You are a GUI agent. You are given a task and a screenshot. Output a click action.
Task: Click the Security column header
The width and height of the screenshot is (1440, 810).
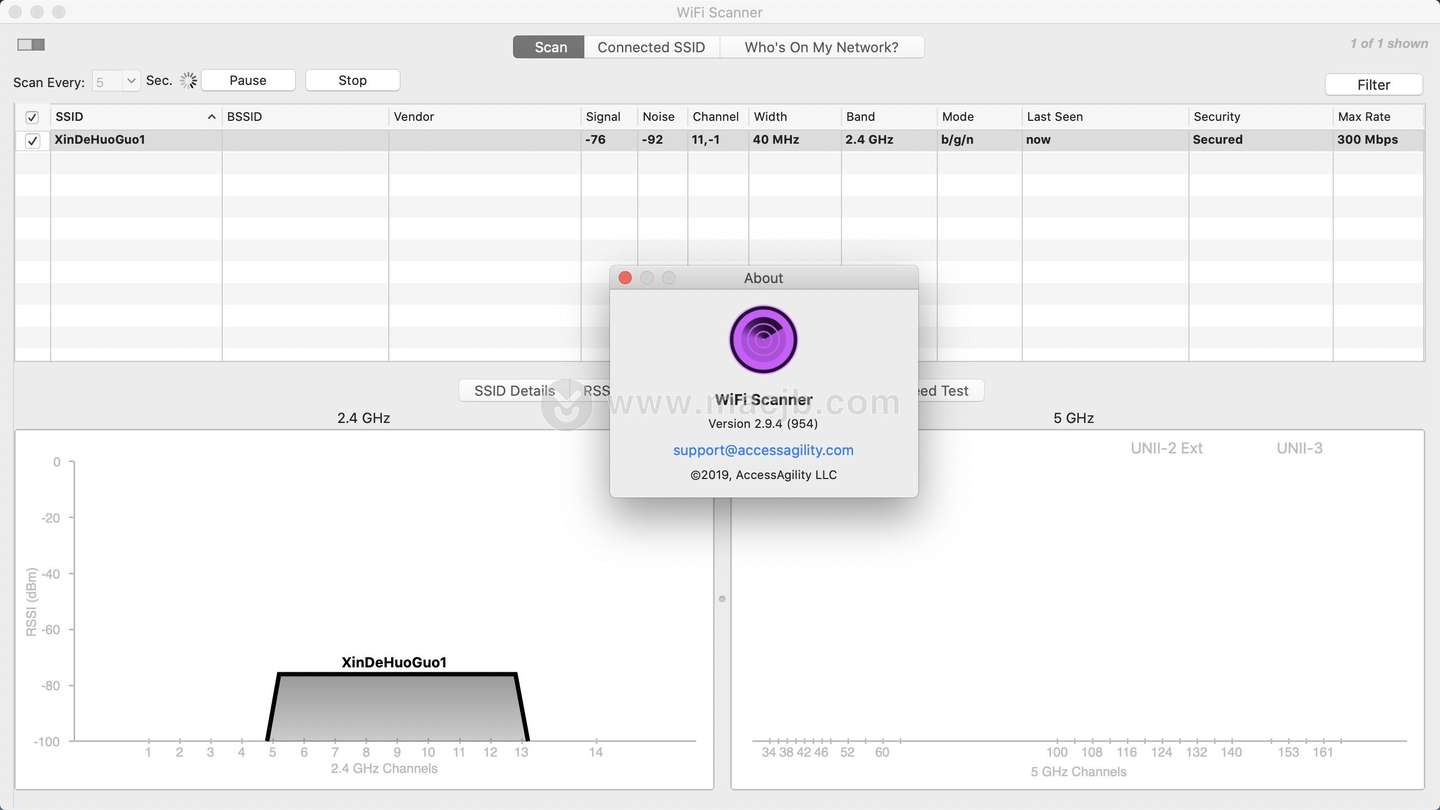[x=1260, y=117]
